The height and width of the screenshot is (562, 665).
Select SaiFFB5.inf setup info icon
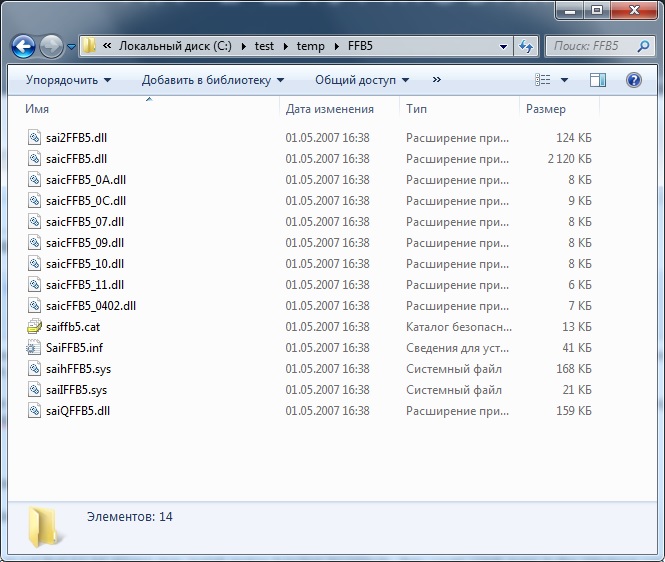pos(34,347)
